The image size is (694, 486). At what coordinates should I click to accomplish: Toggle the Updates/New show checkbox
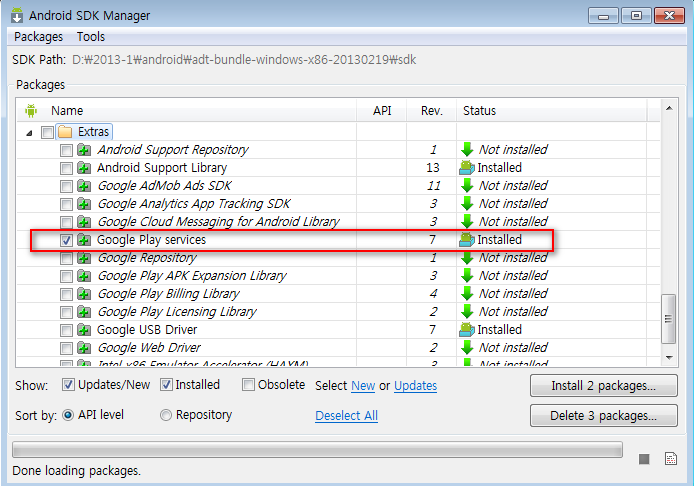pyautogui.click(x=68, y=385)
